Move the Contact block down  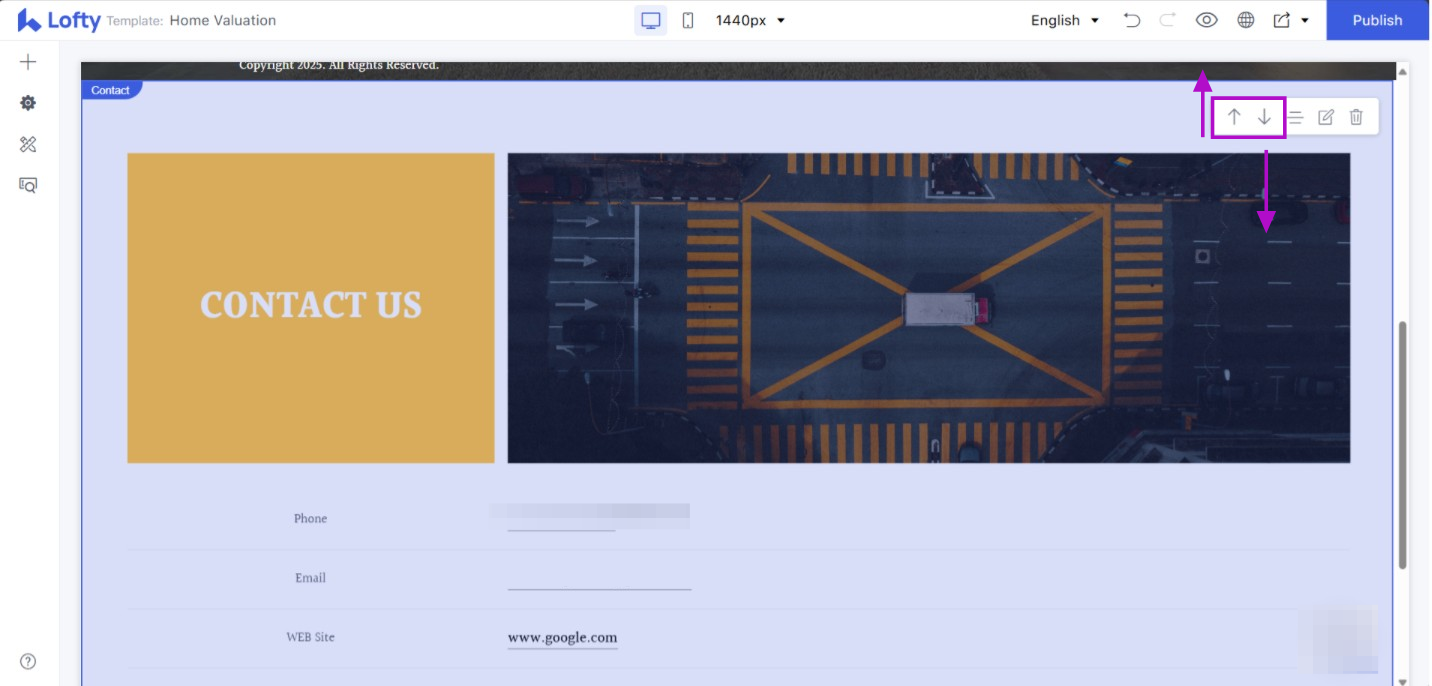pos(1264,117)
